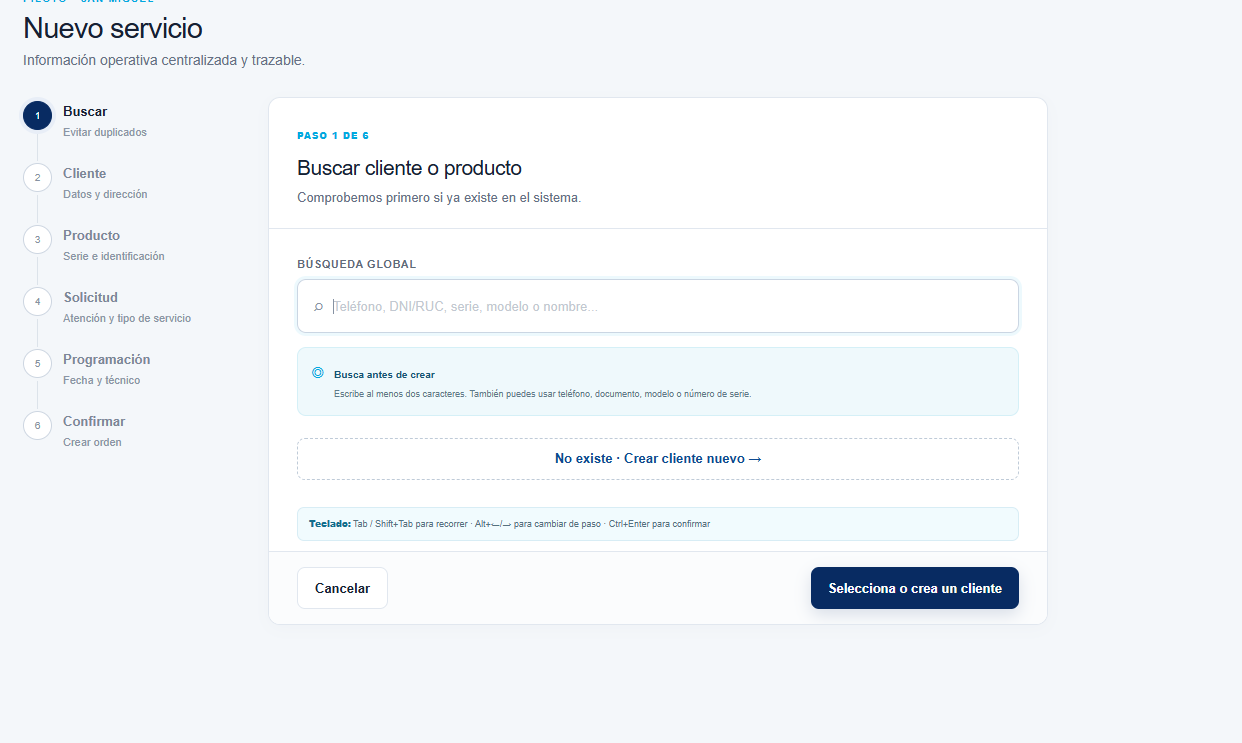Click the "PASO 1 DE 6" label

[x=333, y=135]
